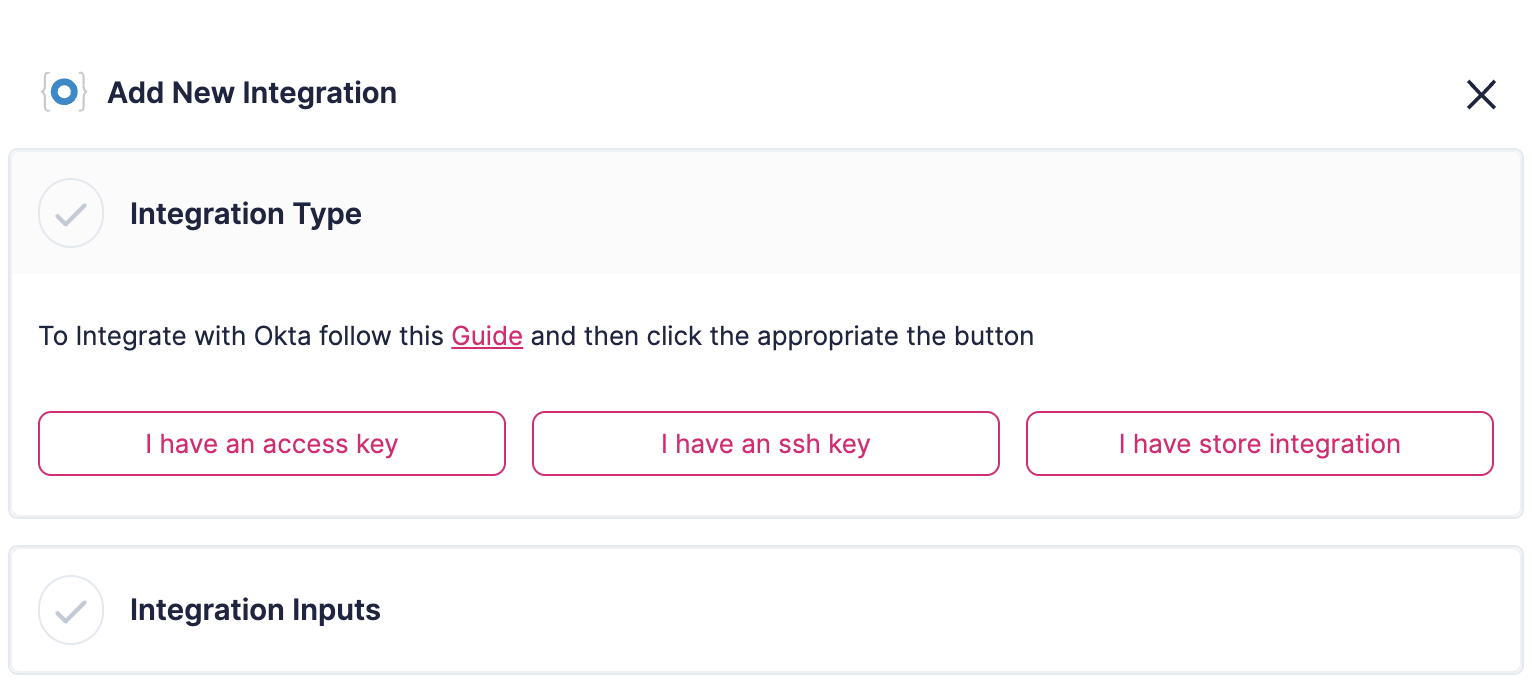1532x686 pixels.
Task: Pick "I have store integration" button
Action: pyautogui.click(x=1259, y=444)
